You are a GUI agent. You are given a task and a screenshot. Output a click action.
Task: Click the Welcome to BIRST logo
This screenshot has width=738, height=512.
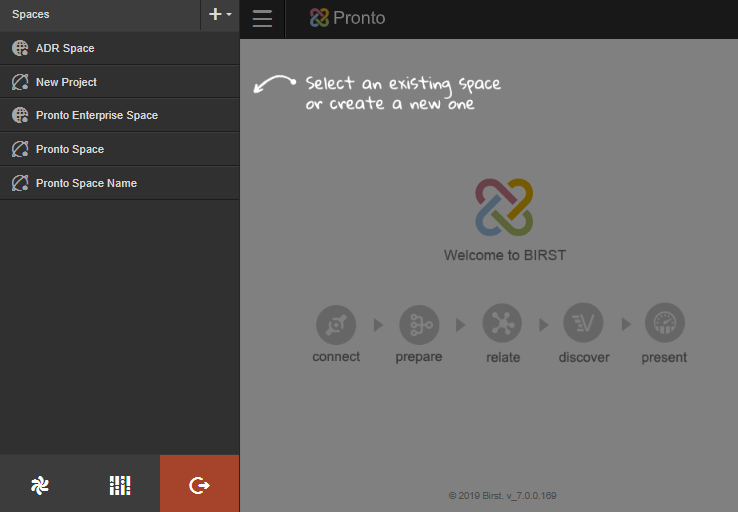click(504, 207)
